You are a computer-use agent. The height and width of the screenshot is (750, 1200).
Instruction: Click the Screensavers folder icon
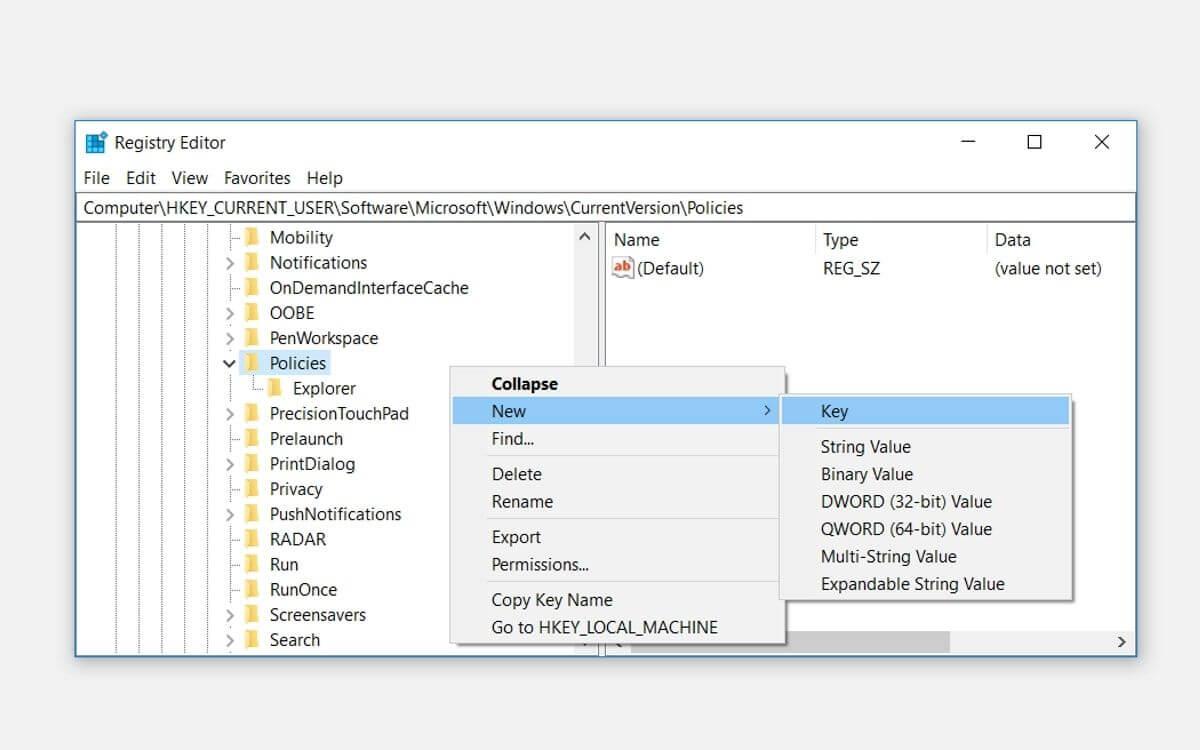252,614
